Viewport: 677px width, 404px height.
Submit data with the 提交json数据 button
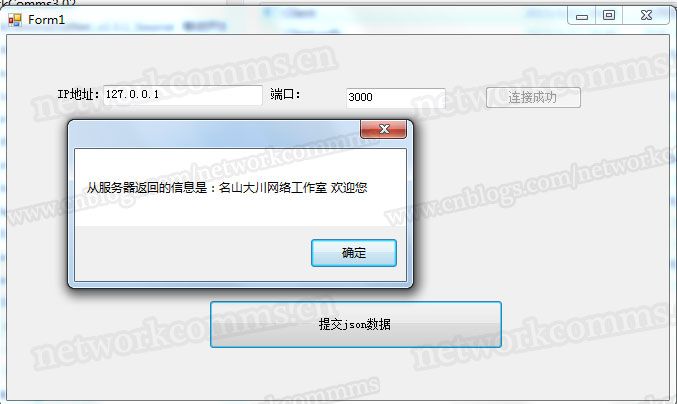pyautogui.click(x=355, y=324)
